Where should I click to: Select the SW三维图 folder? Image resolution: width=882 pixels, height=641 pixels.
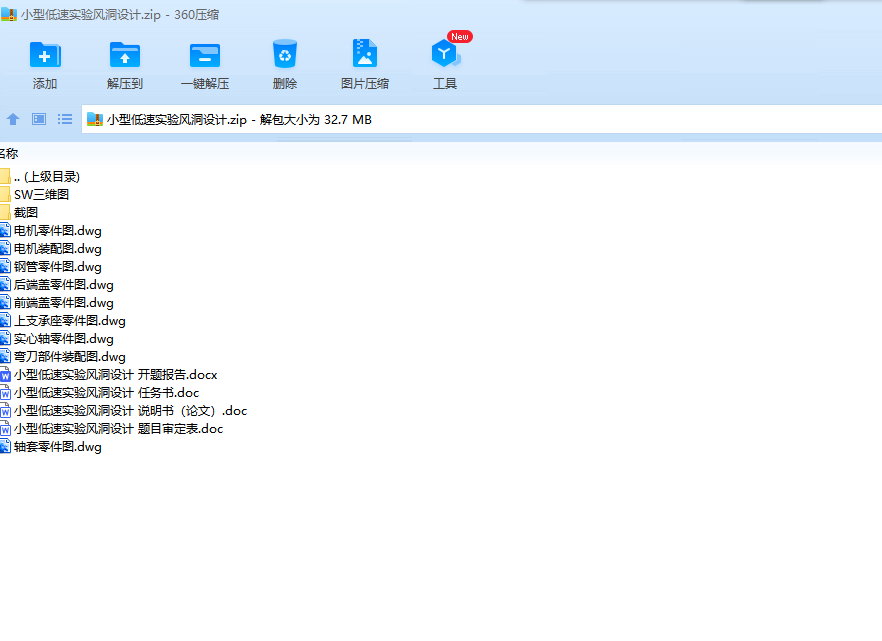coord(41,195)
